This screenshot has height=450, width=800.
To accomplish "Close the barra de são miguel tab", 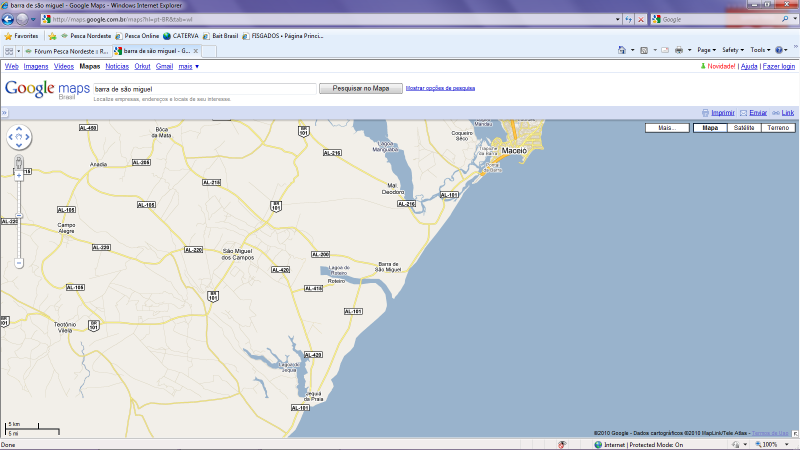I will (195, 51).
